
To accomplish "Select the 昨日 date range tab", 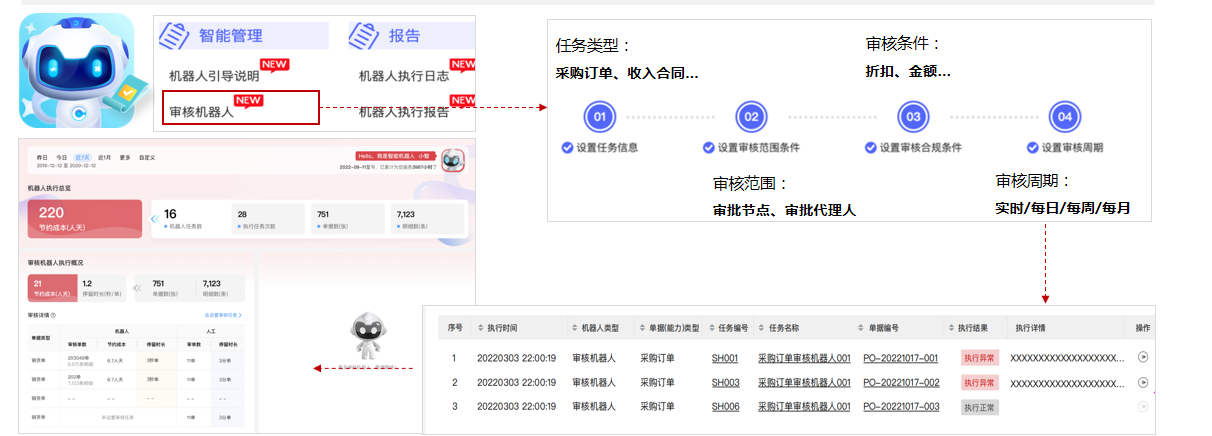I will [x=42, y=158].
